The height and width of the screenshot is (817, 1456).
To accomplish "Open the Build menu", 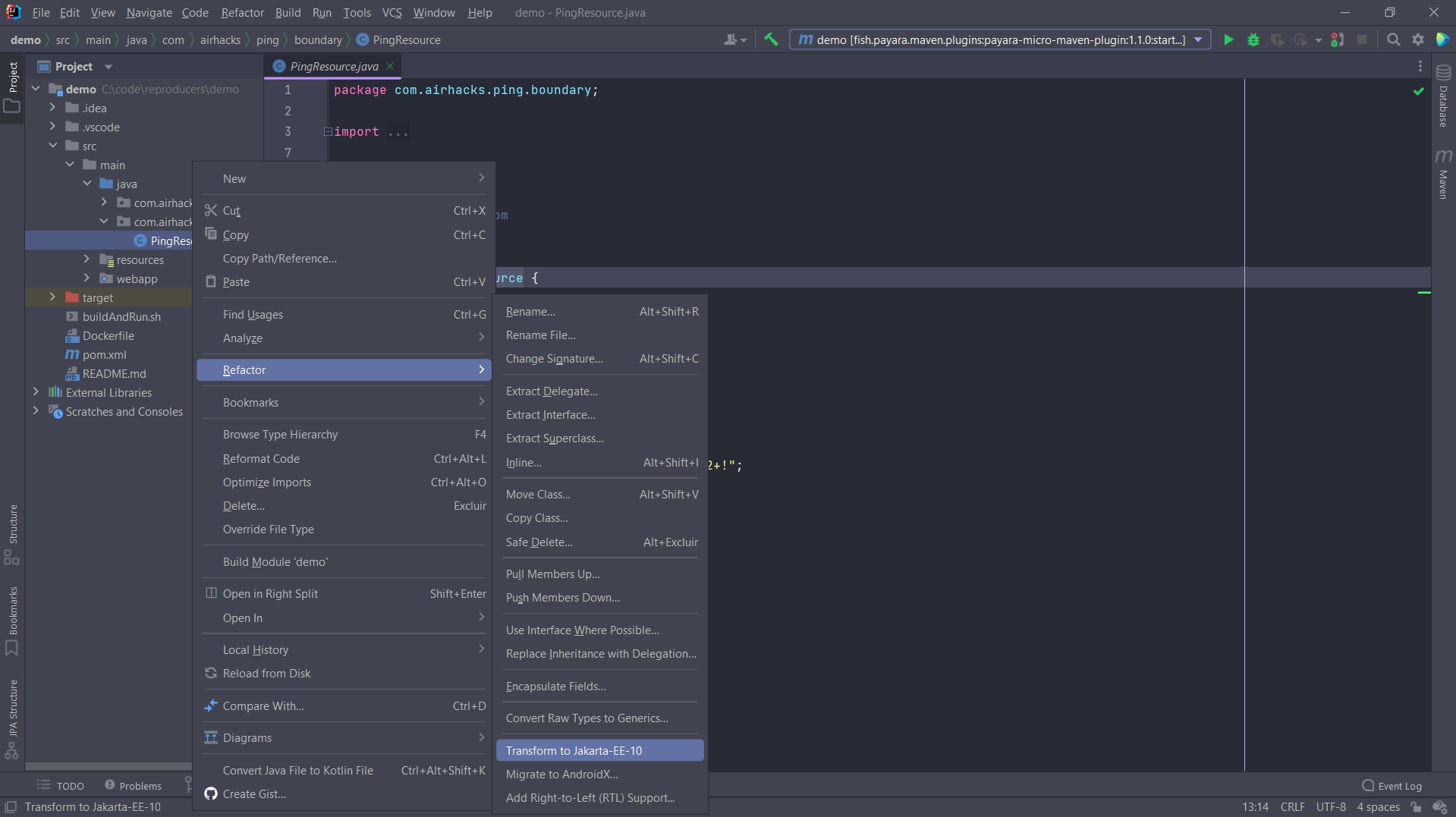I will tap(287, 12).
